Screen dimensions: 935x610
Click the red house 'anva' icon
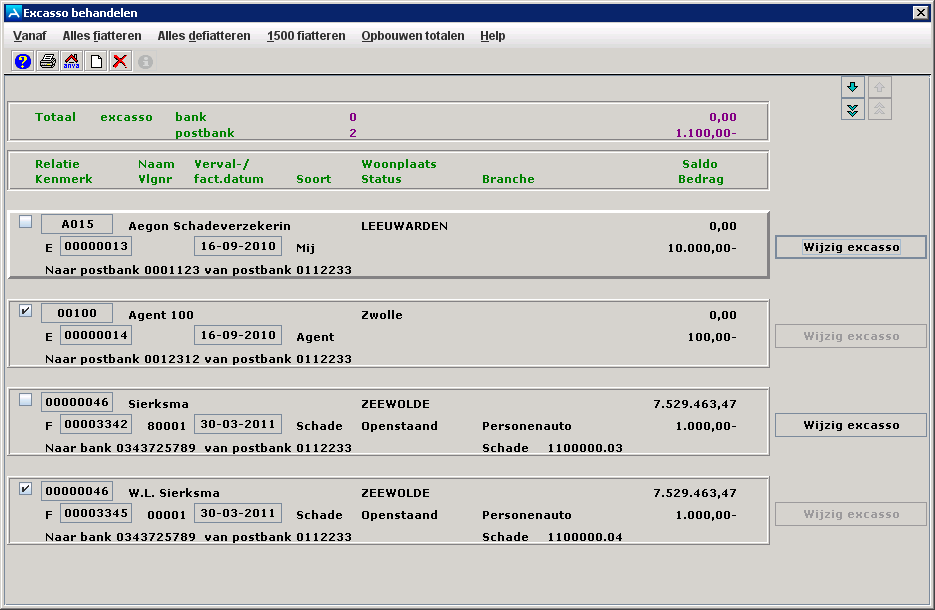coord(72,62)
